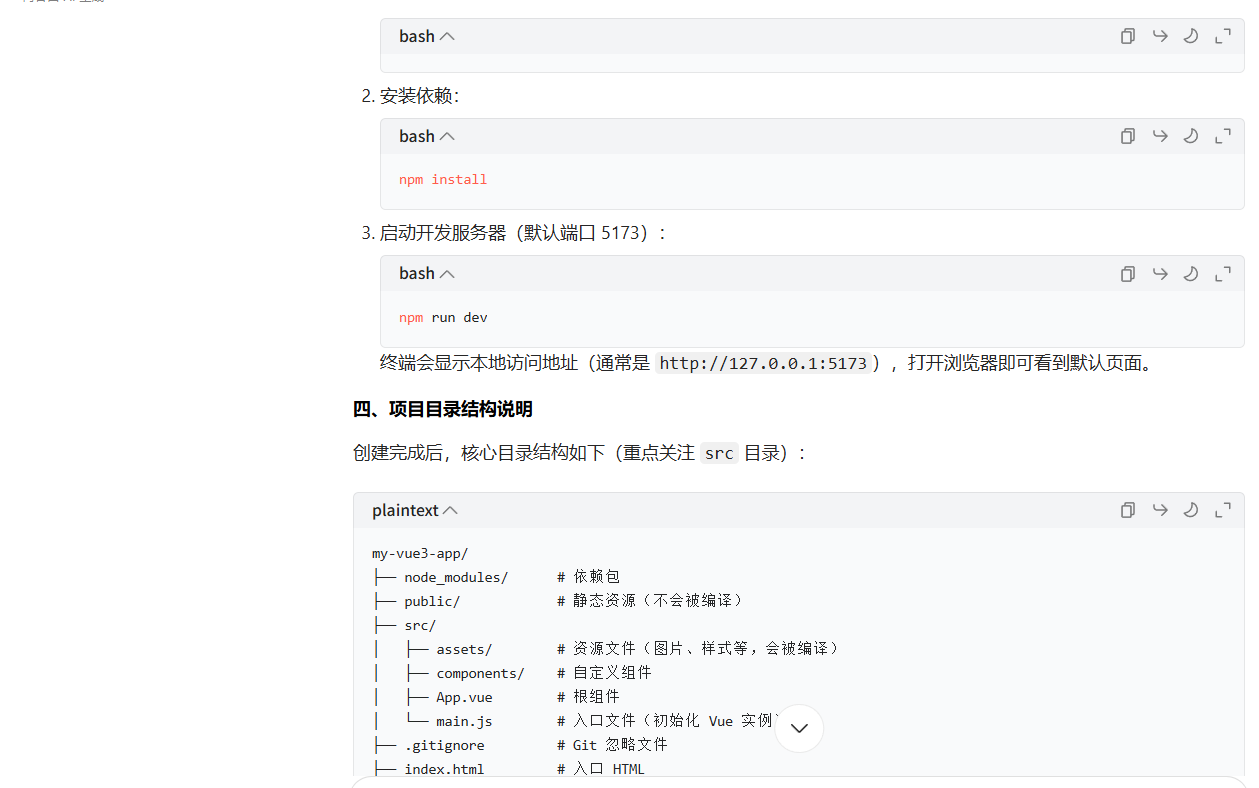Click index.html entry in directory tree
This screenshot has height=788, width=1259.
click(444, 769)
